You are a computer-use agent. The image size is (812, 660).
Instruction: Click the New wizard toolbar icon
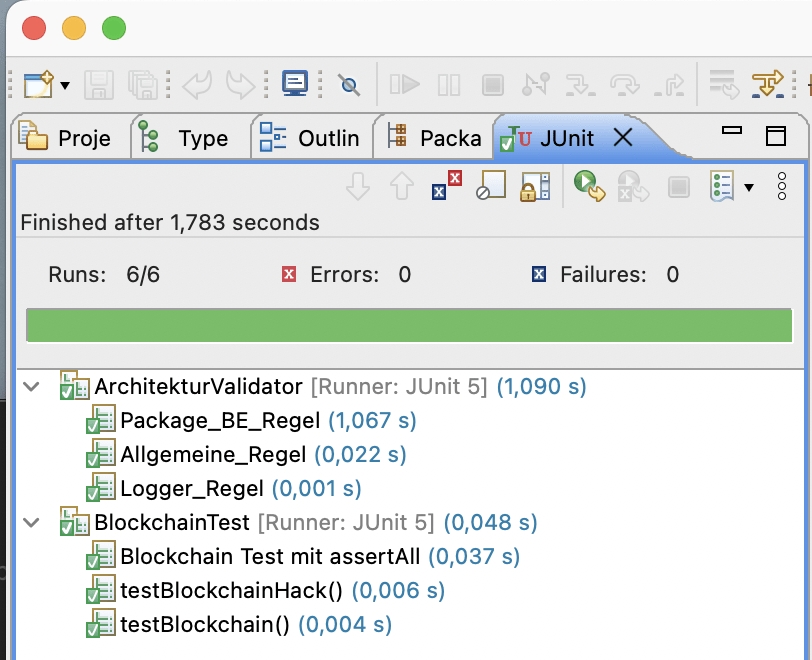tap(37, 84)
